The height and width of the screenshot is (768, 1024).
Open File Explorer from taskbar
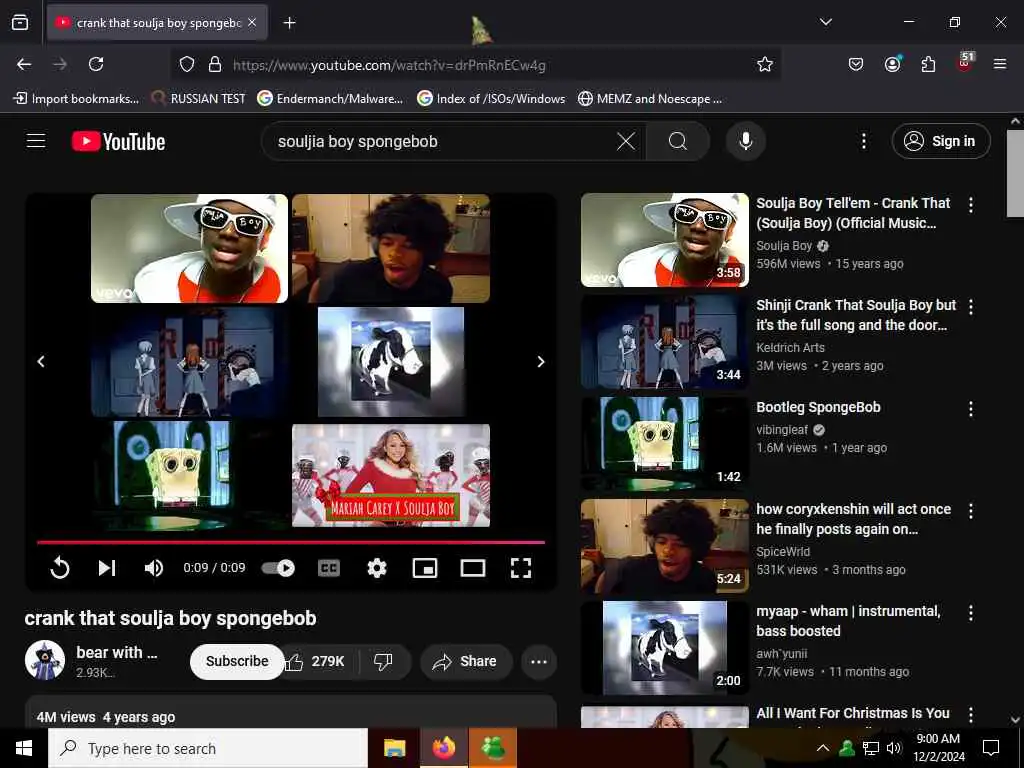pos(394,748)
